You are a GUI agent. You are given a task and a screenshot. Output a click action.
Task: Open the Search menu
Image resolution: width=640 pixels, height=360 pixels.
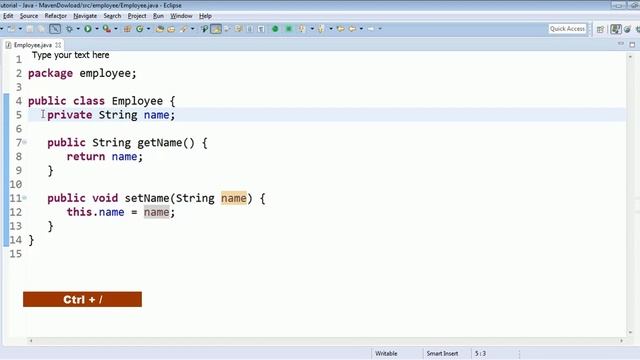(x=112, y=16)
